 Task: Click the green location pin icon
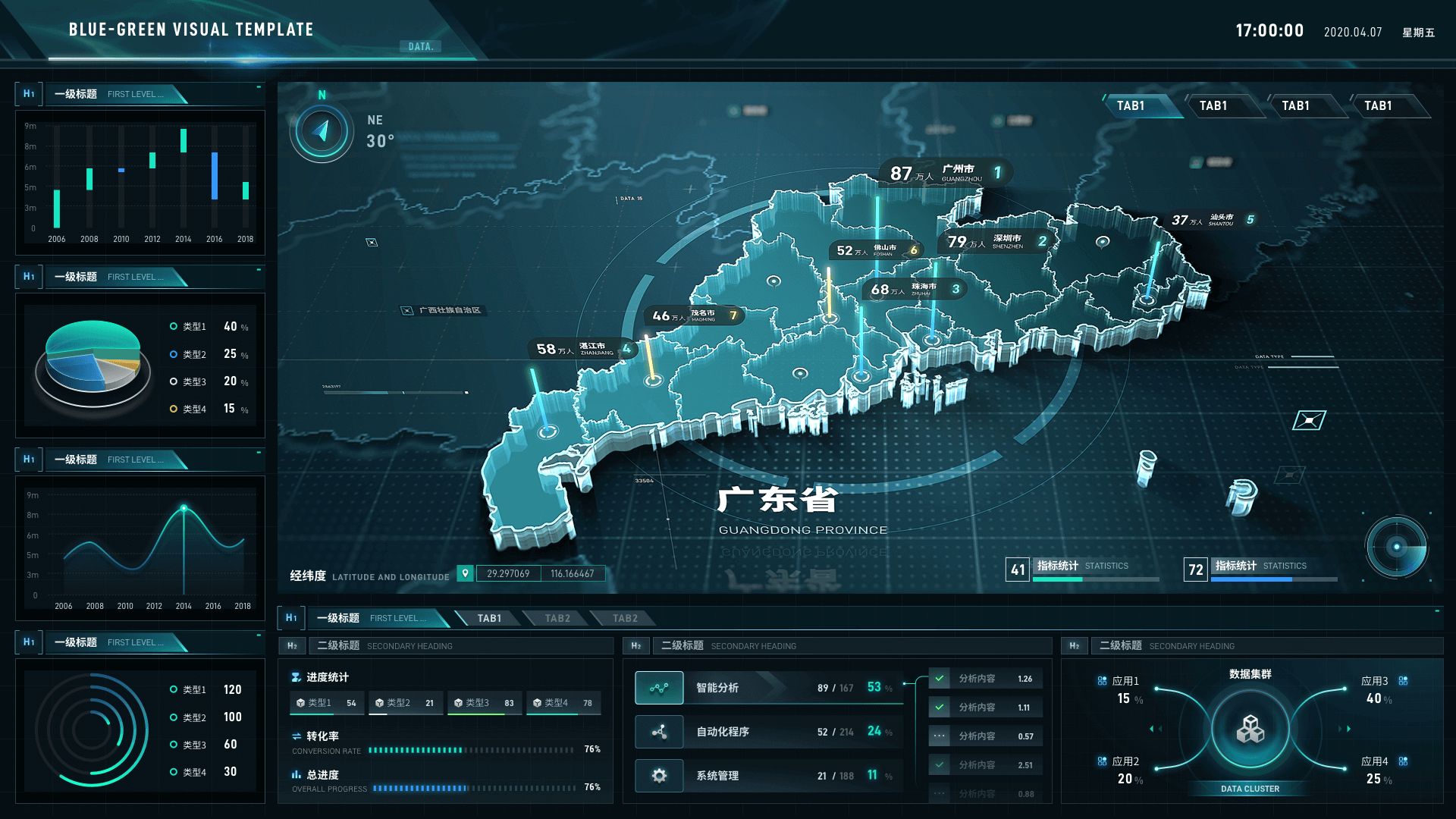[x=466, y=573]
